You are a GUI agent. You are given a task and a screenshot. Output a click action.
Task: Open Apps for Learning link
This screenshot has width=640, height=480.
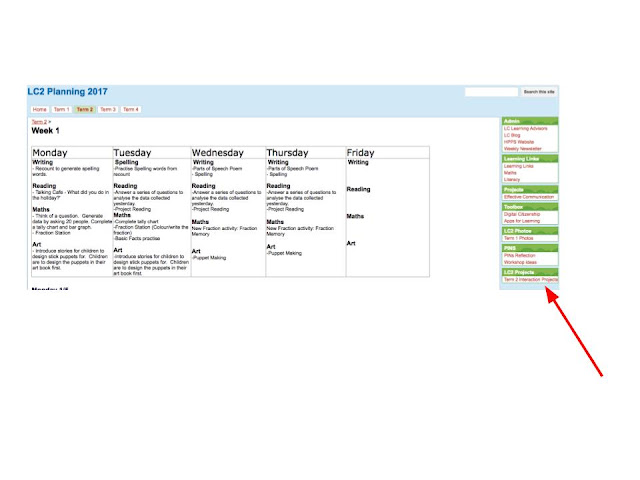522,221
